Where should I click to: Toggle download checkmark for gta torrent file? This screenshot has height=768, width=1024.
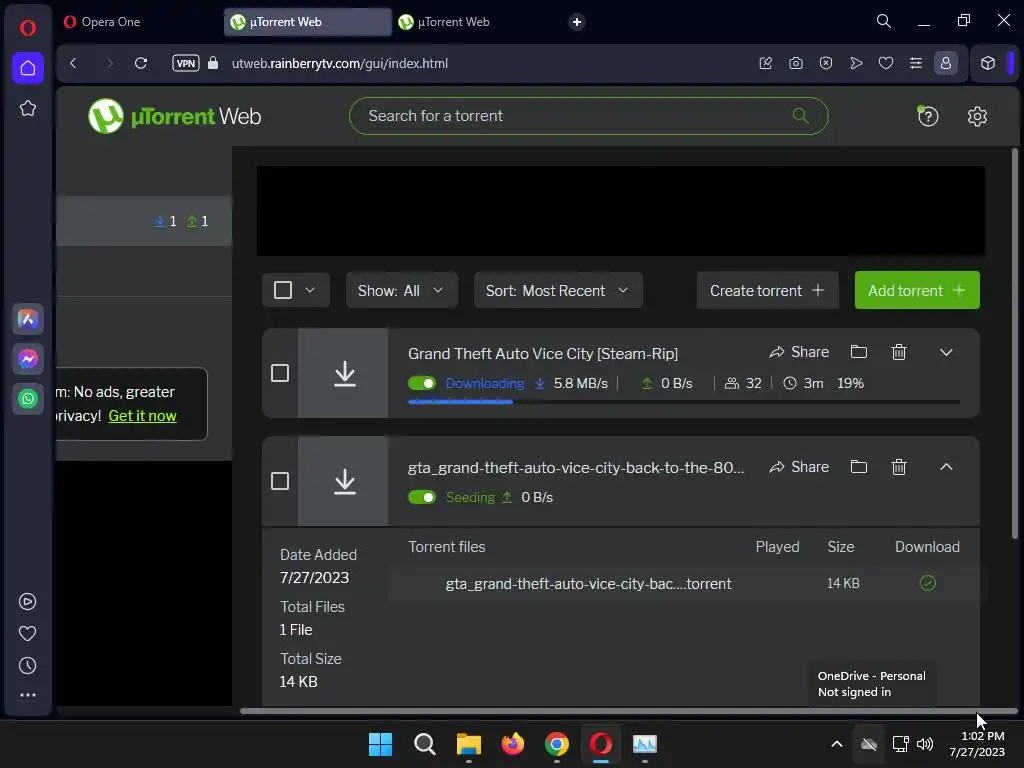(927, 583)
